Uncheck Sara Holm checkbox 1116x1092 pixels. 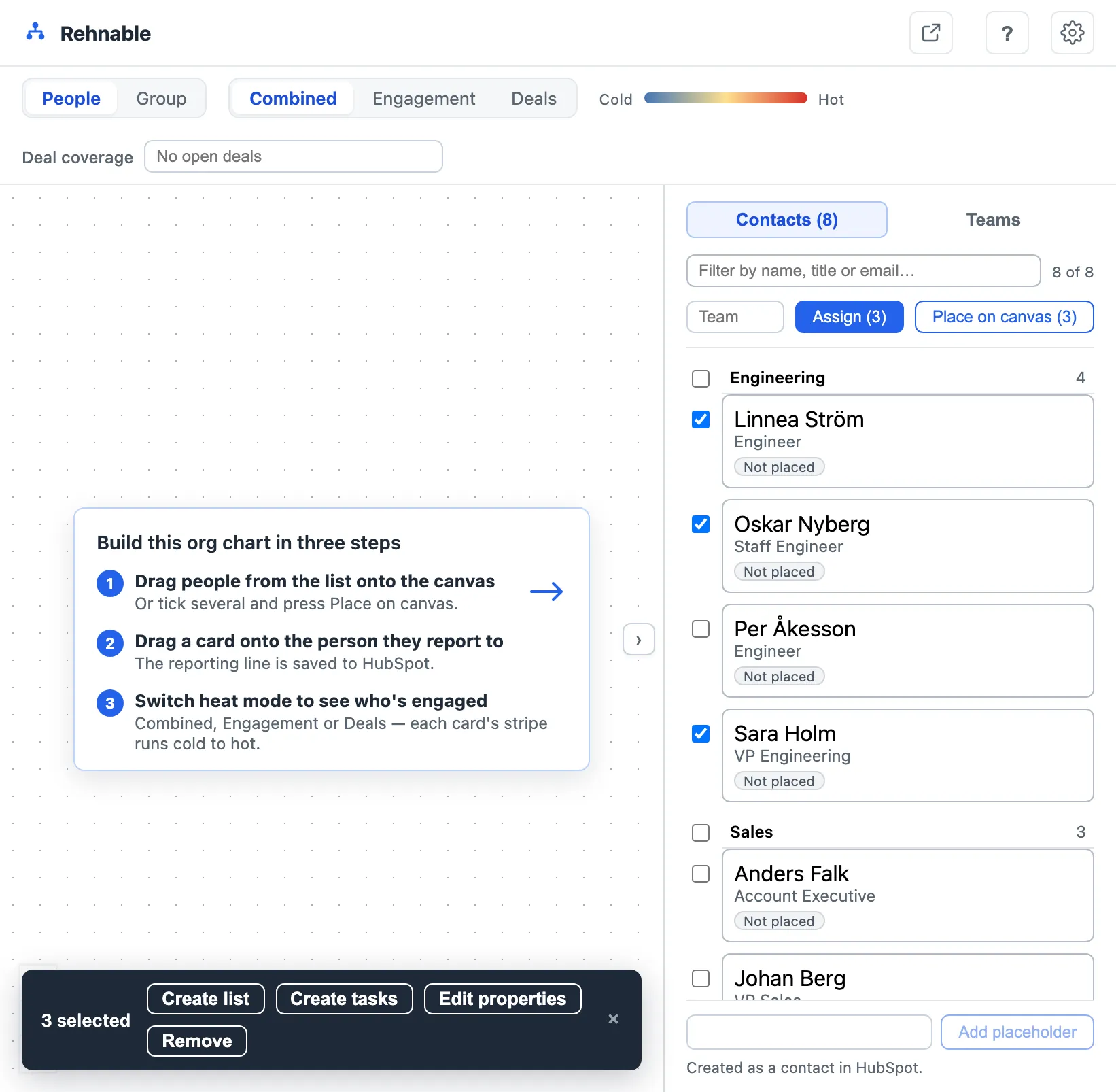[x=701, y=734]
